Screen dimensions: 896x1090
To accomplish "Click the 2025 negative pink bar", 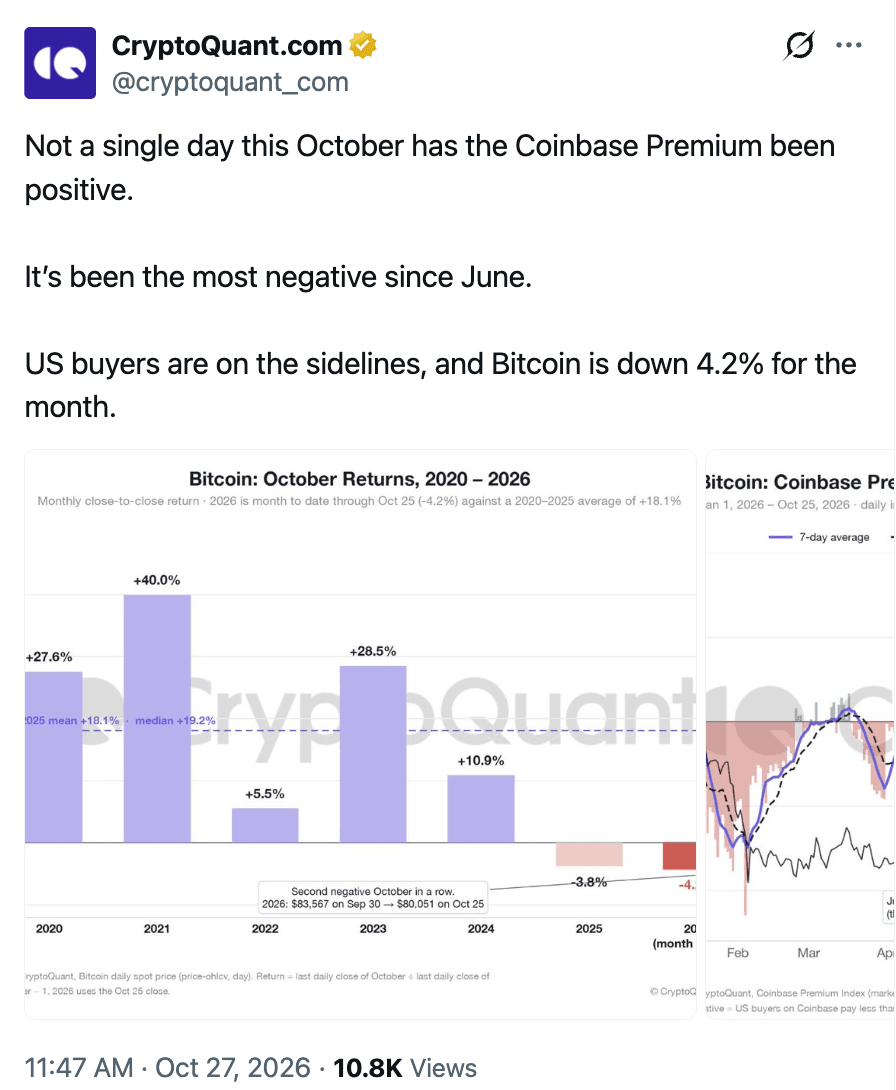I will pos(589,854).
